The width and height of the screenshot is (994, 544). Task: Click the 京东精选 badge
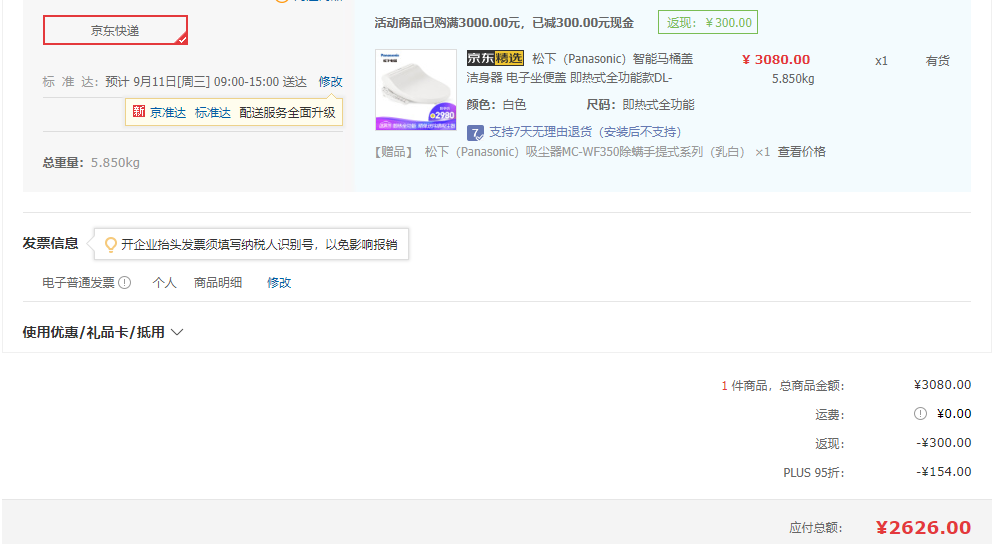[495, 58]
